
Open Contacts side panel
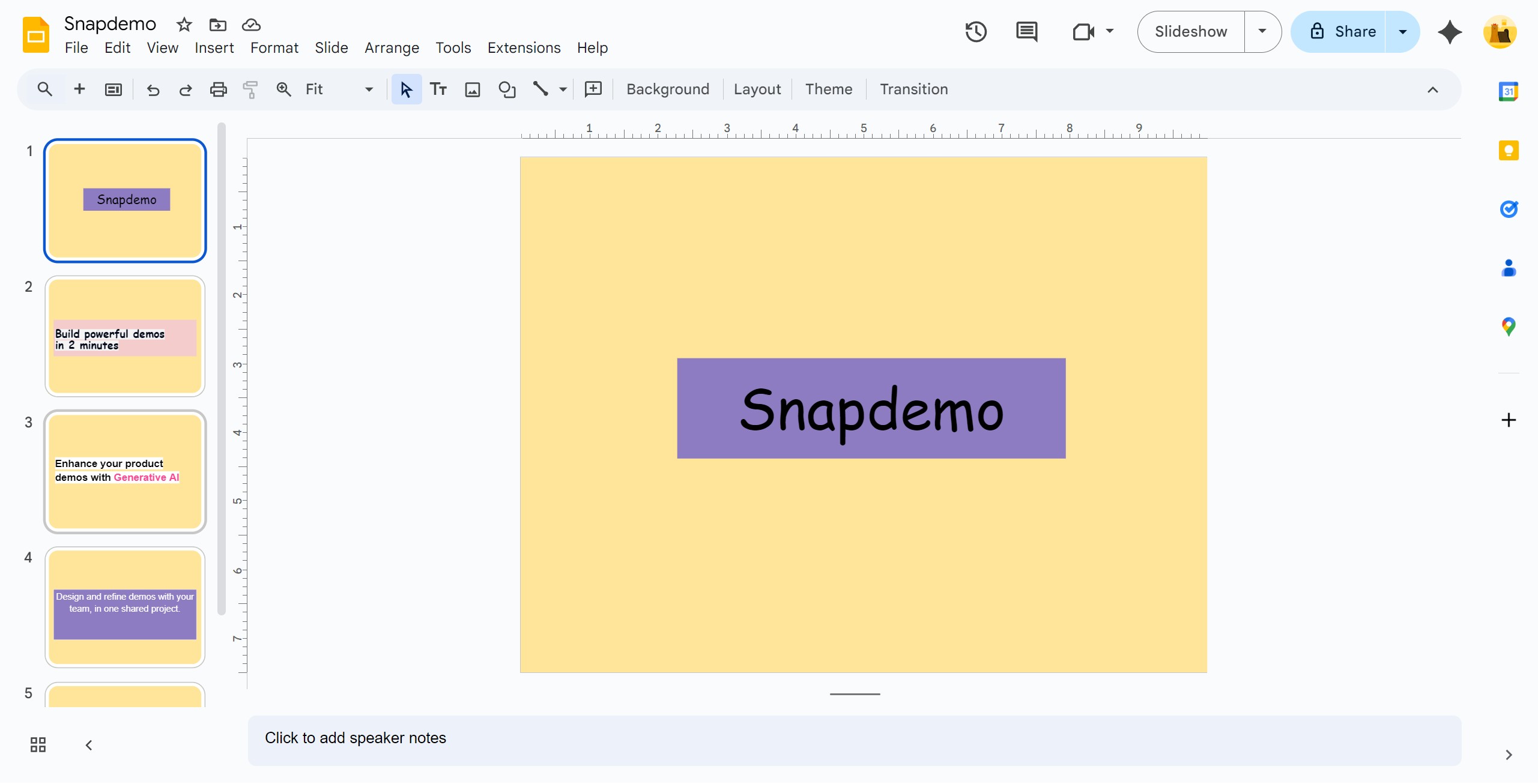click(x=1509, y=268)
